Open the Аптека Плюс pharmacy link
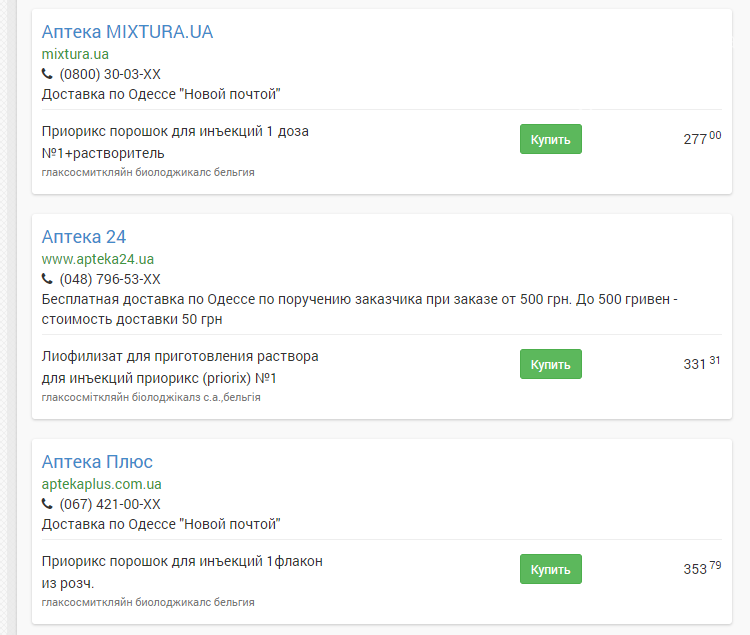This screenshot has width=750, height=635. tap(97, 461)
